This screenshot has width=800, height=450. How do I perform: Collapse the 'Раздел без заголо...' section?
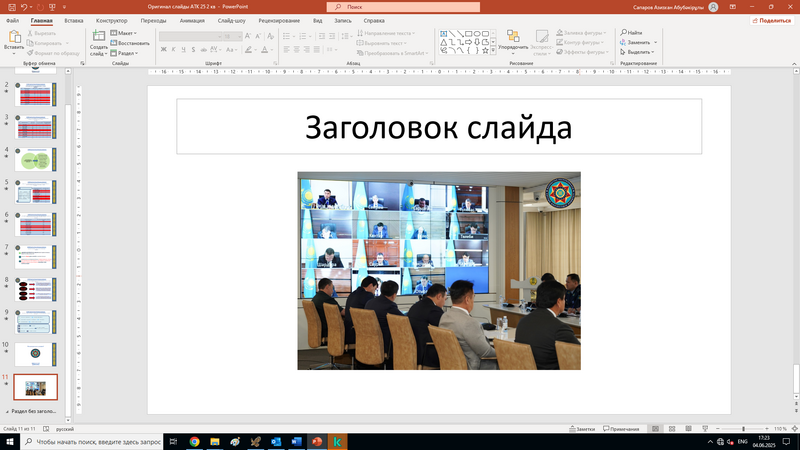pyautogui.click(x=7, y=411)
